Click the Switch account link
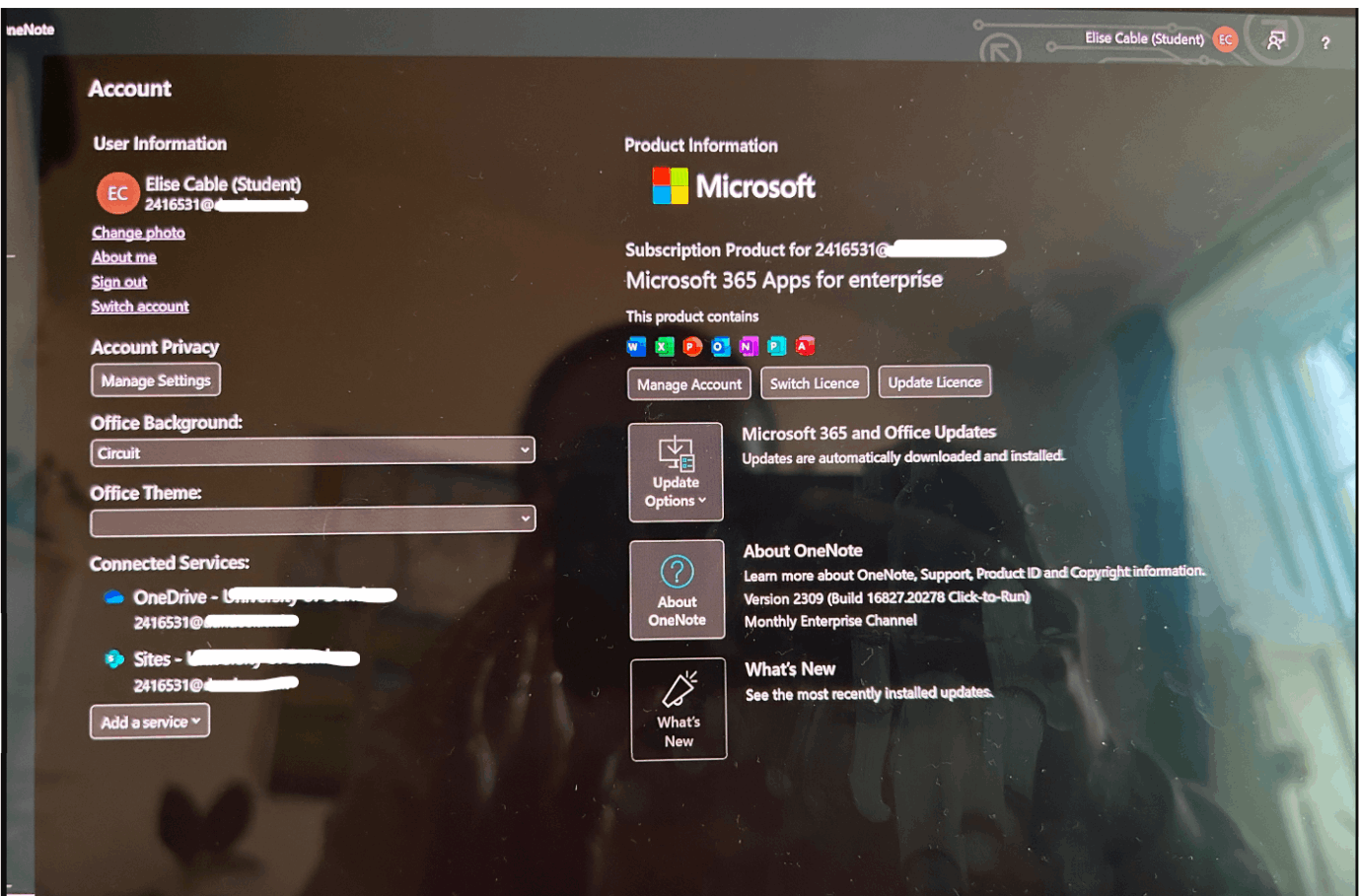The width and height of the screenshot is (1359, 896). coord(140,307)
